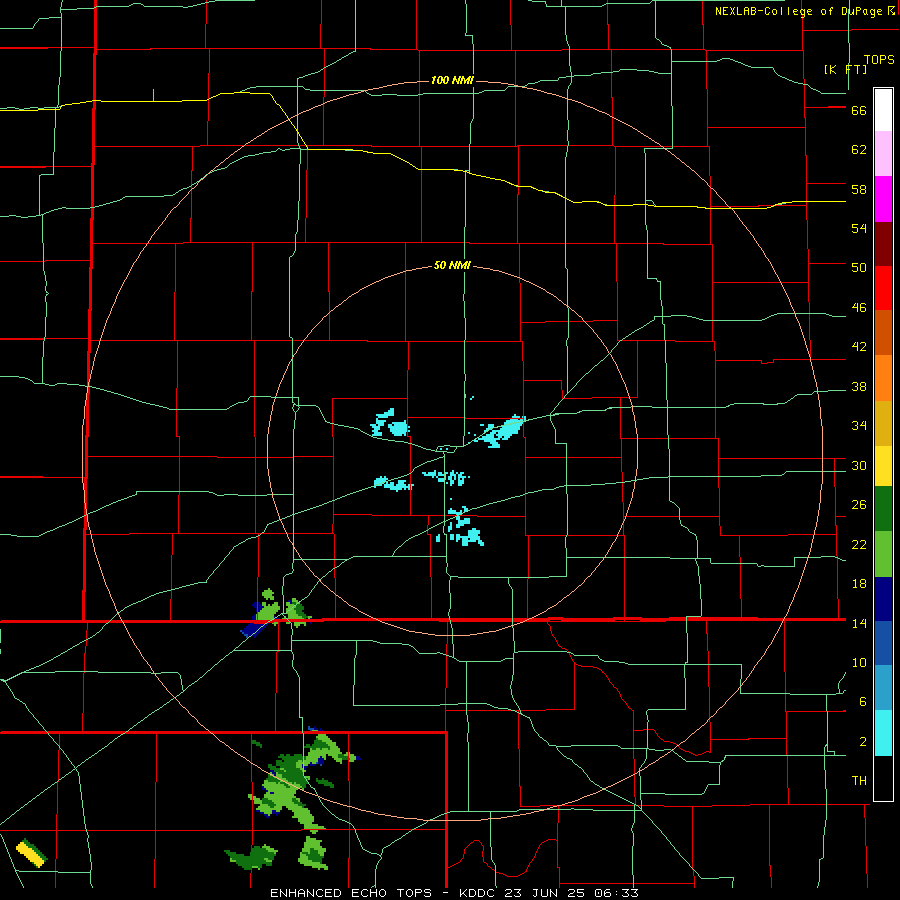Click the 26 value on the legend
900x900 pixels.
click(859, 505)
